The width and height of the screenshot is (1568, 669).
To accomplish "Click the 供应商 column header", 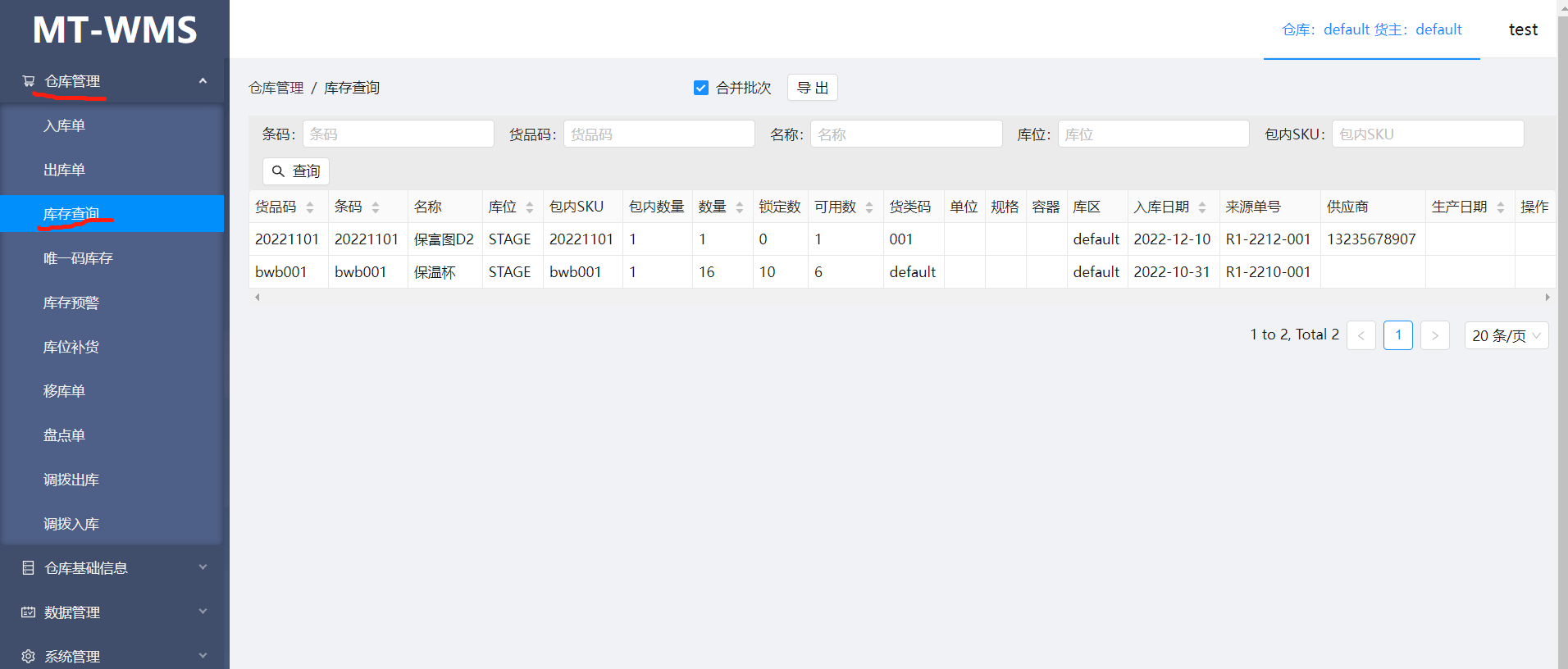I will tap(1373, 207).
